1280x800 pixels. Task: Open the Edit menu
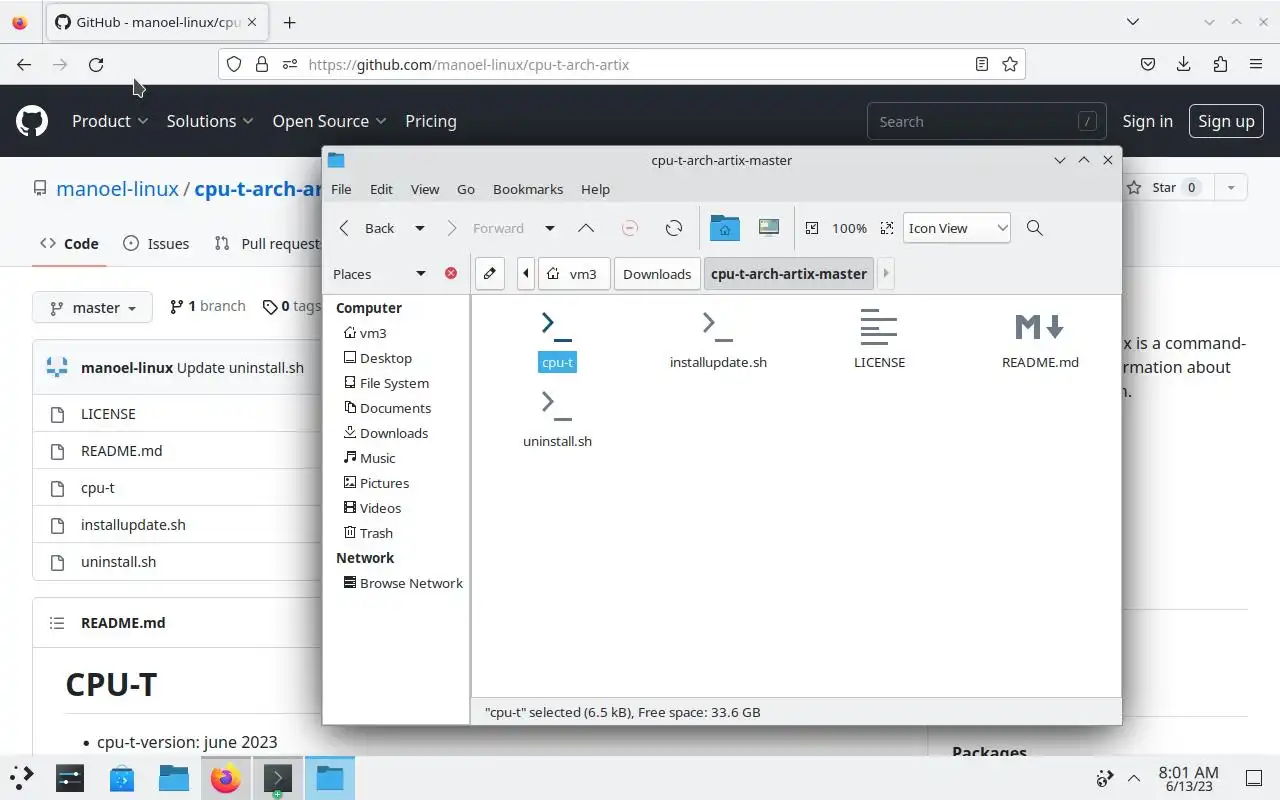click(x=381, y=189)
